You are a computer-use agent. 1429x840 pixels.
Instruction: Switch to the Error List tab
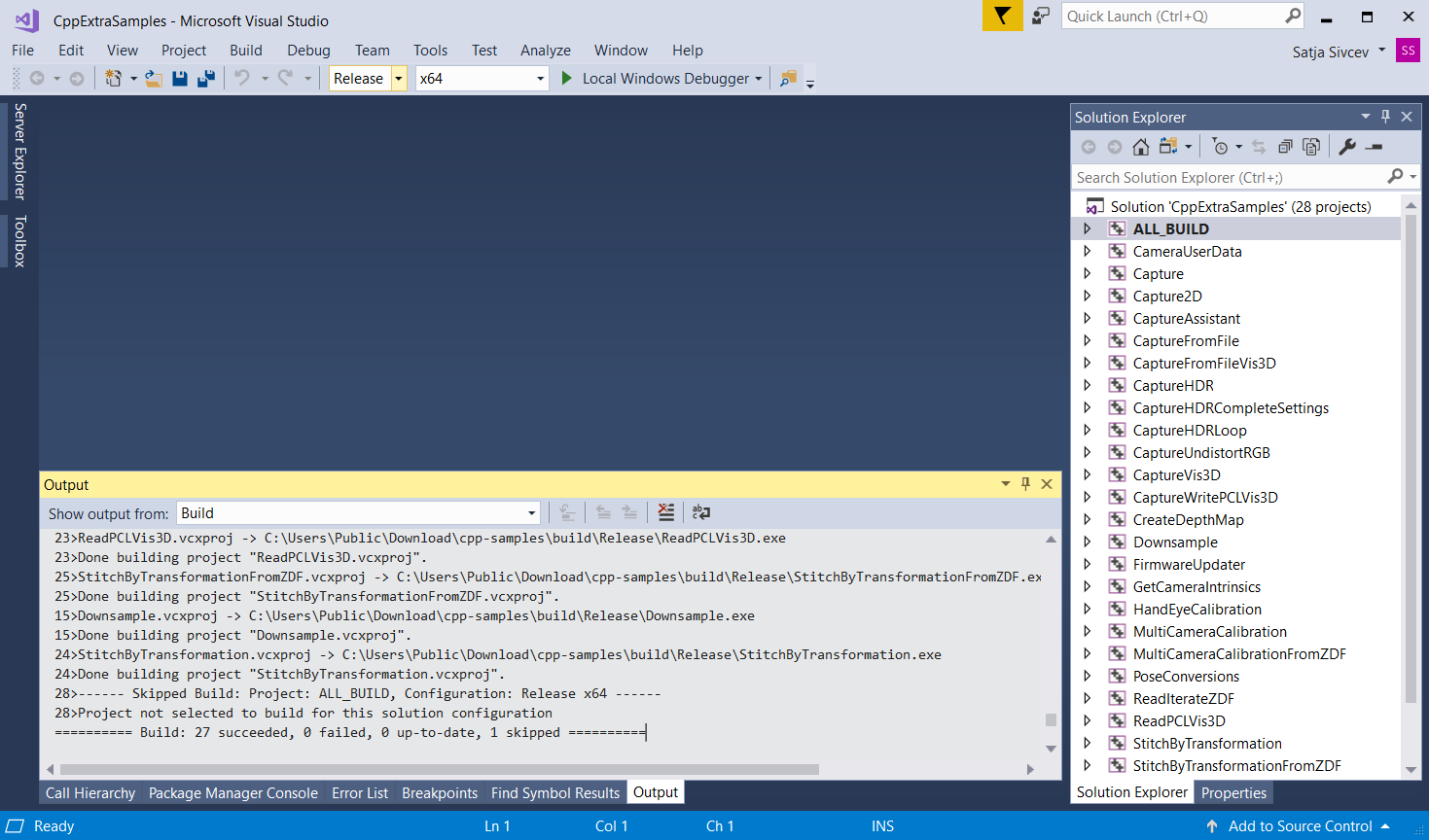point(360,792)
